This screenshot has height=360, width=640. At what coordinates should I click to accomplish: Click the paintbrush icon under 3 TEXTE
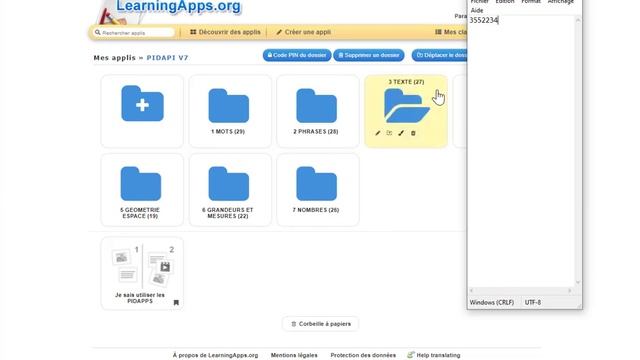tap(401, 133)
